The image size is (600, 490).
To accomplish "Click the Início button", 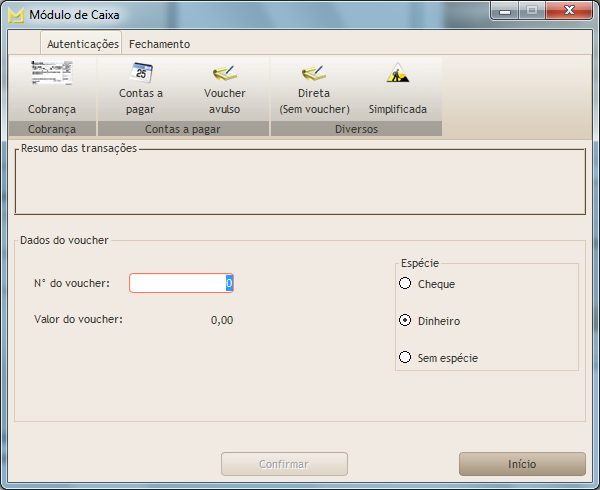I will click(521, 464).
